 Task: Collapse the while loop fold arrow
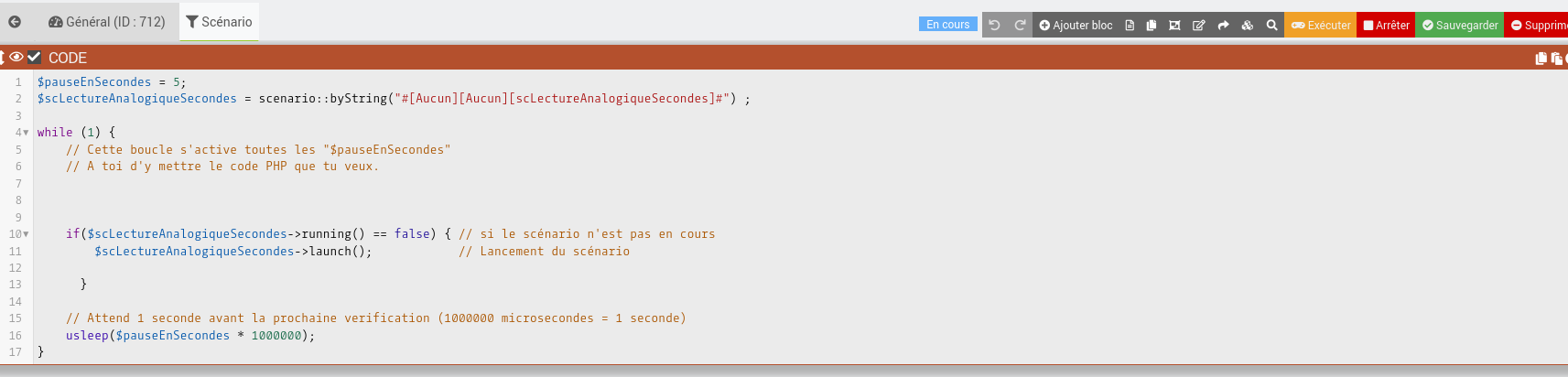pos(26,133)
